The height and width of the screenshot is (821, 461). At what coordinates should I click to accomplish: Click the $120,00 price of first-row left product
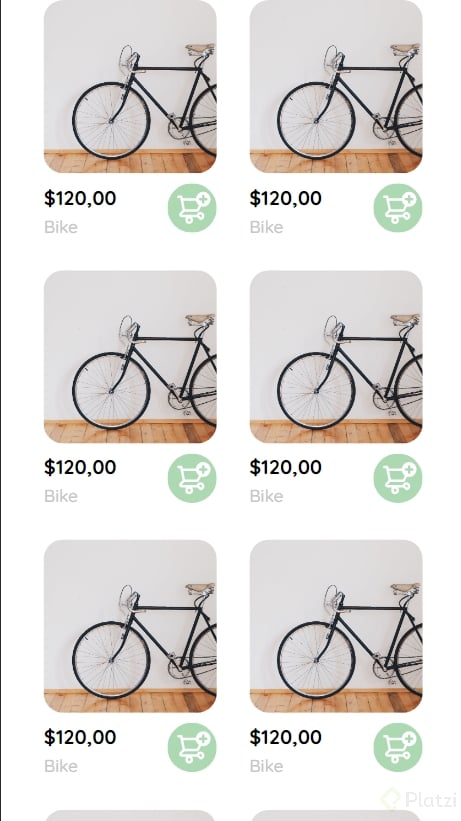pos(80,199)
